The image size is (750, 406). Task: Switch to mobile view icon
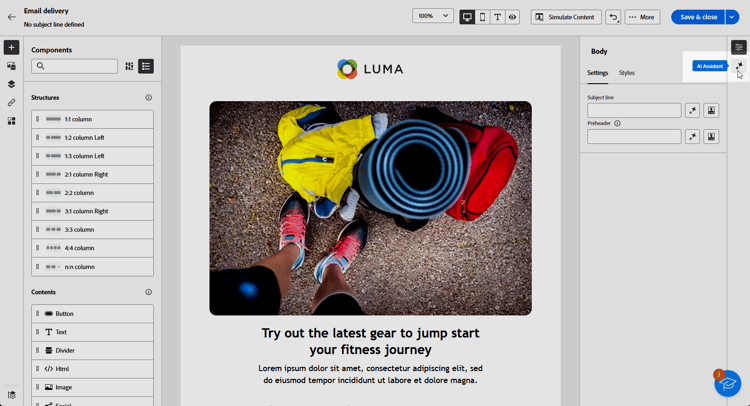click(x=482, y=17)
